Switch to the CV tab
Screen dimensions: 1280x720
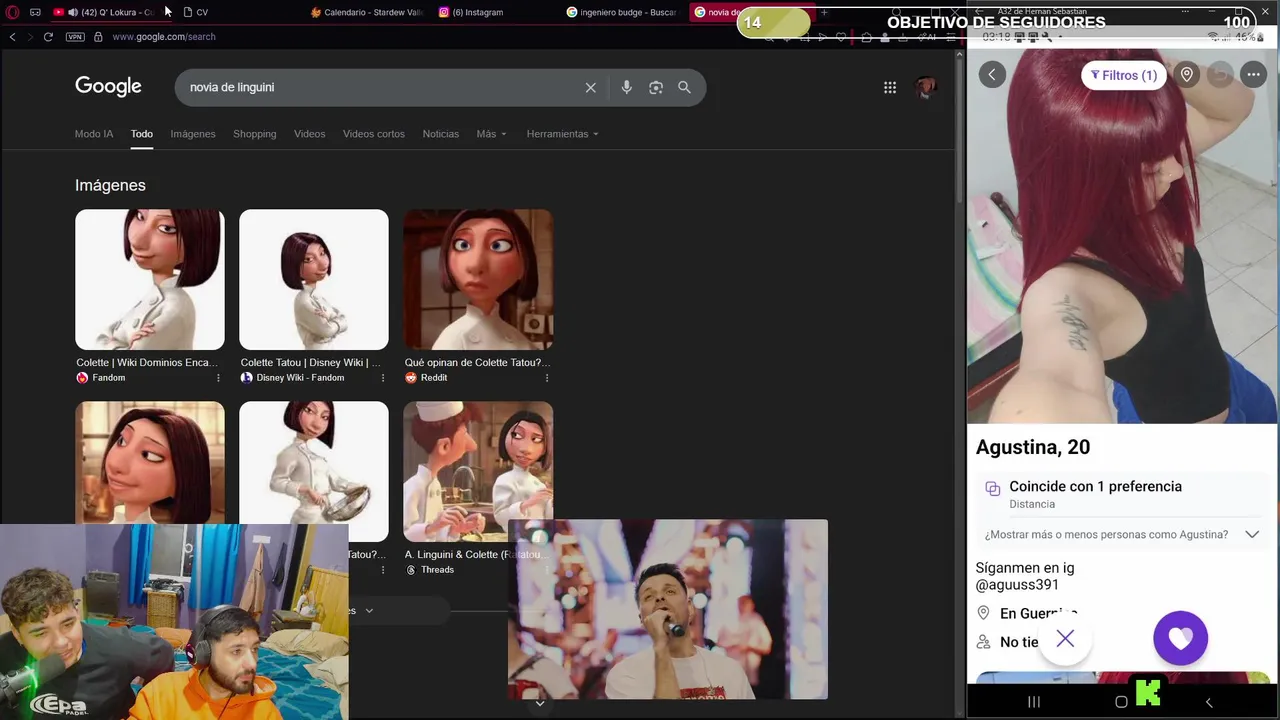(x=196, y=12)
